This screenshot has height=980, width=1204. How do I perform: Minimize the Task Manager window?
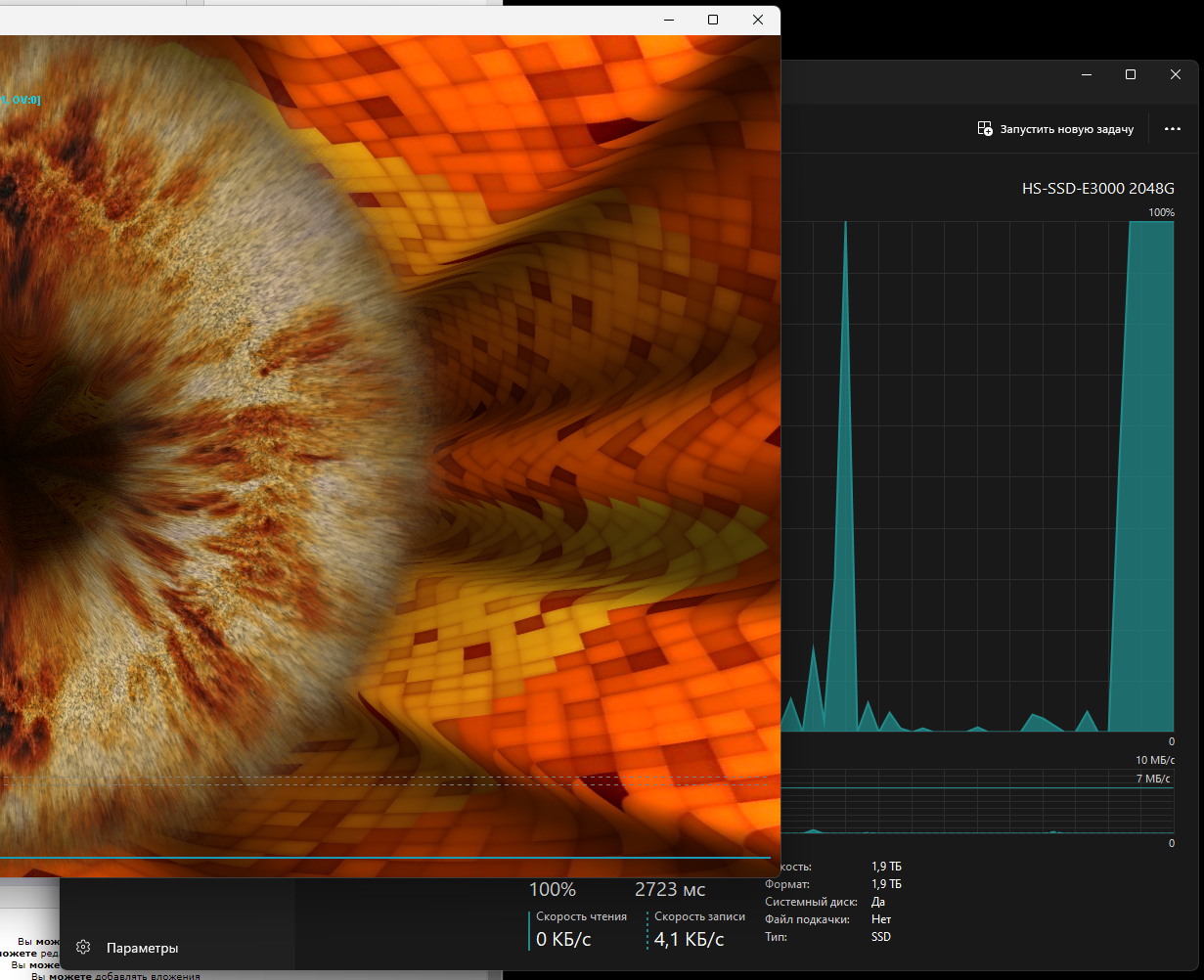click(1086, 74)
